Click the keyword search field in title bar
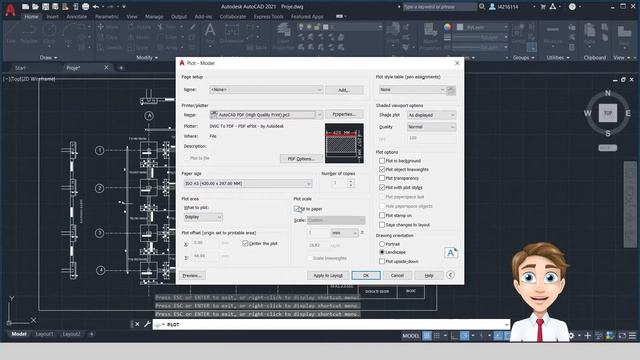This screenshot has height=360, width=640. [440, 7]
